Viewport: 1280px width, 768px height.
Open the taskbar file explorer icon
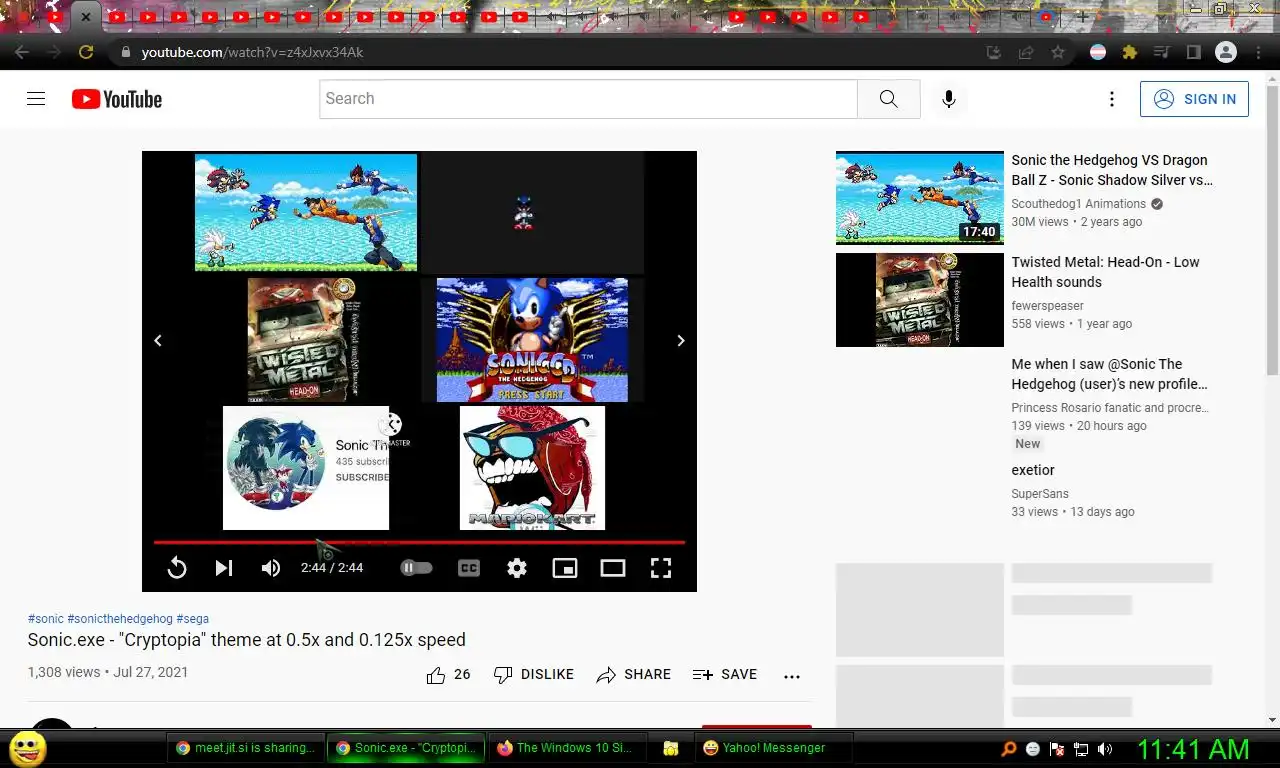click(671, 748)
